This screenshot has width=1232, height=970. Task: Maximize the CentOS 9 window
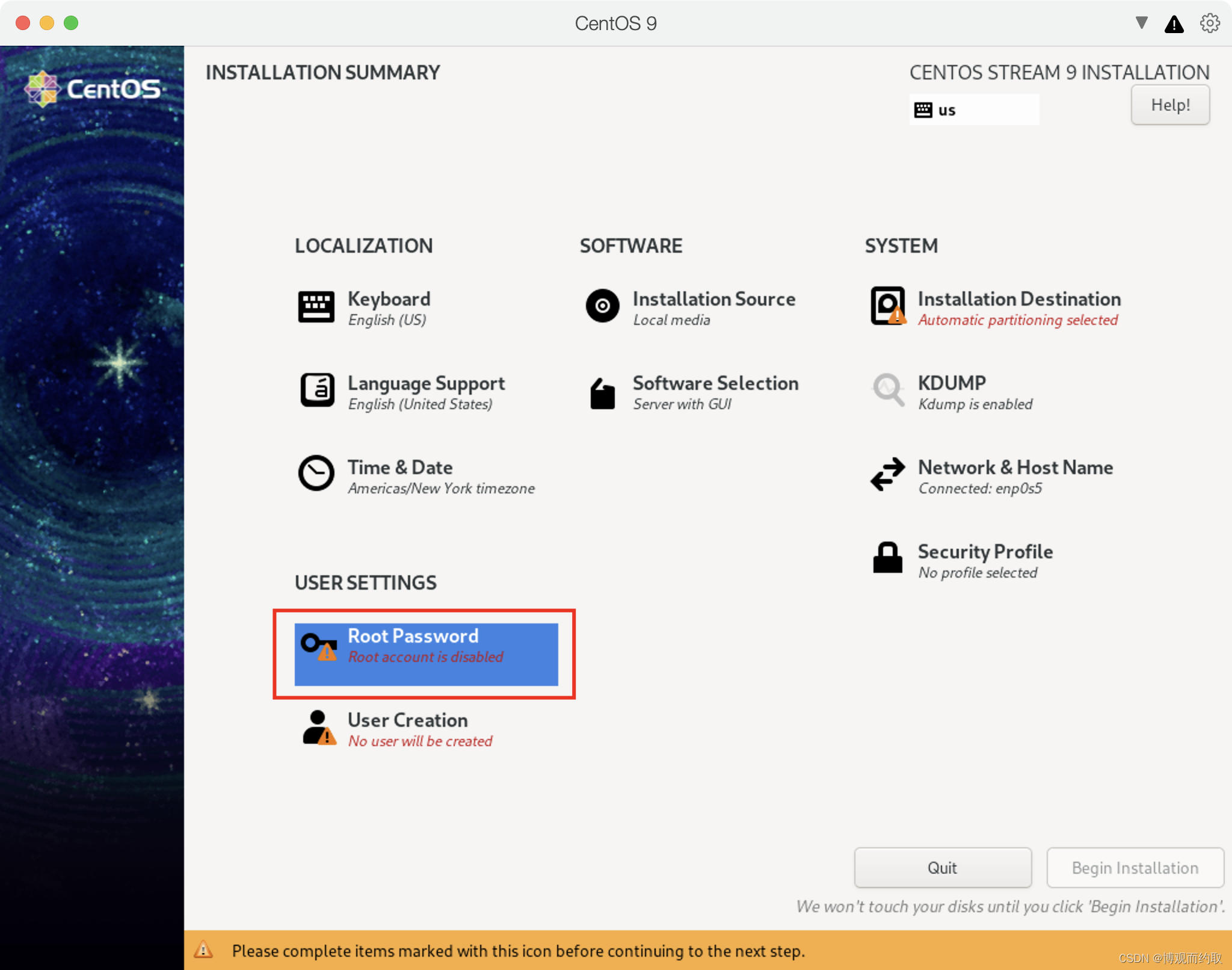coord(71,23)
